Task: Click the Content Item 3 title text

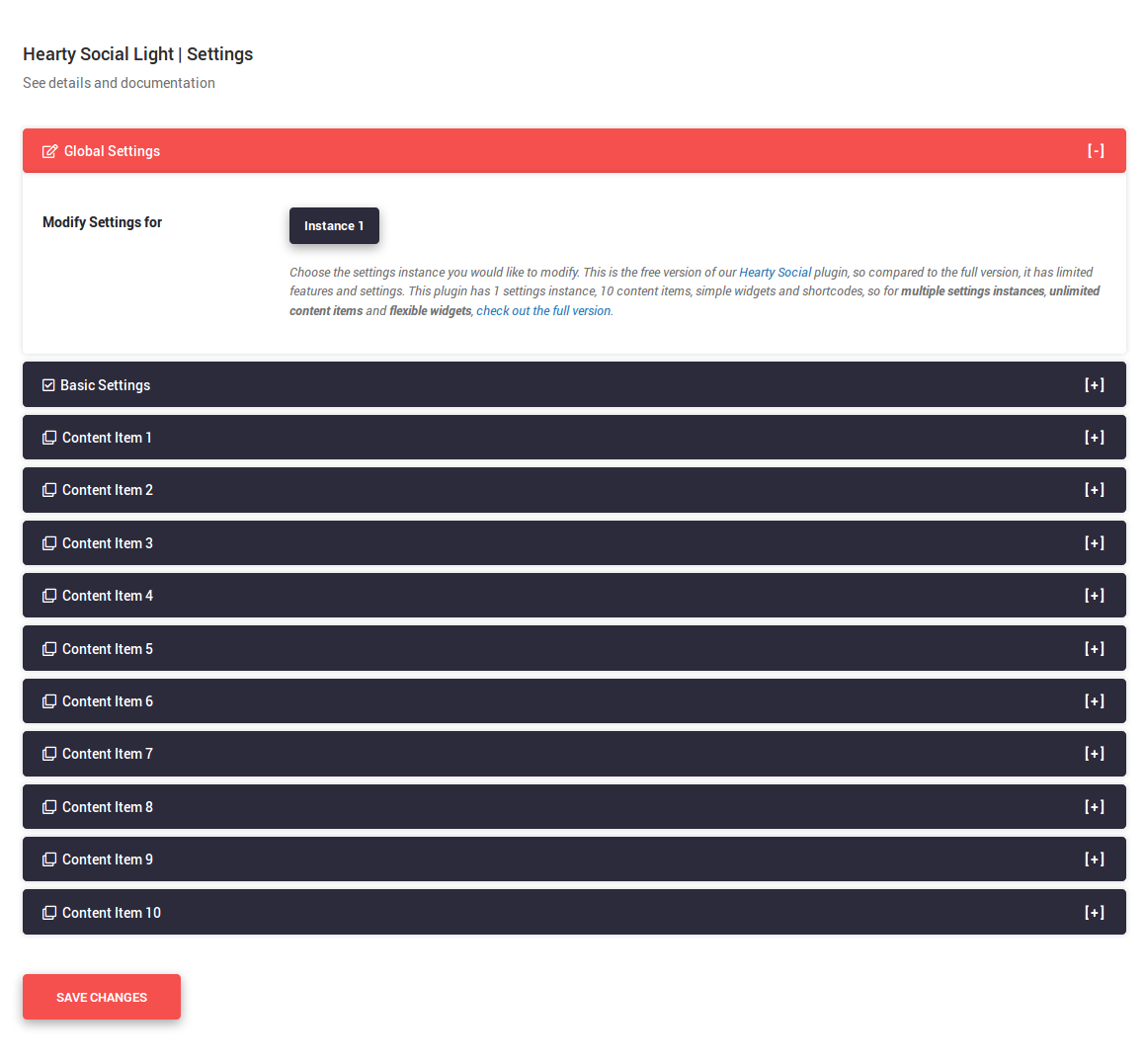Action: [108, 543]
